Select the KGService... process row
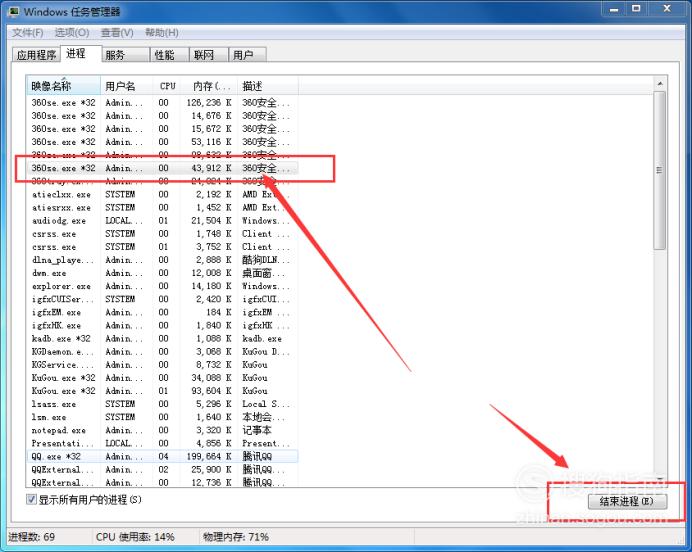This screenshot has width=692, height=552. 162,364
